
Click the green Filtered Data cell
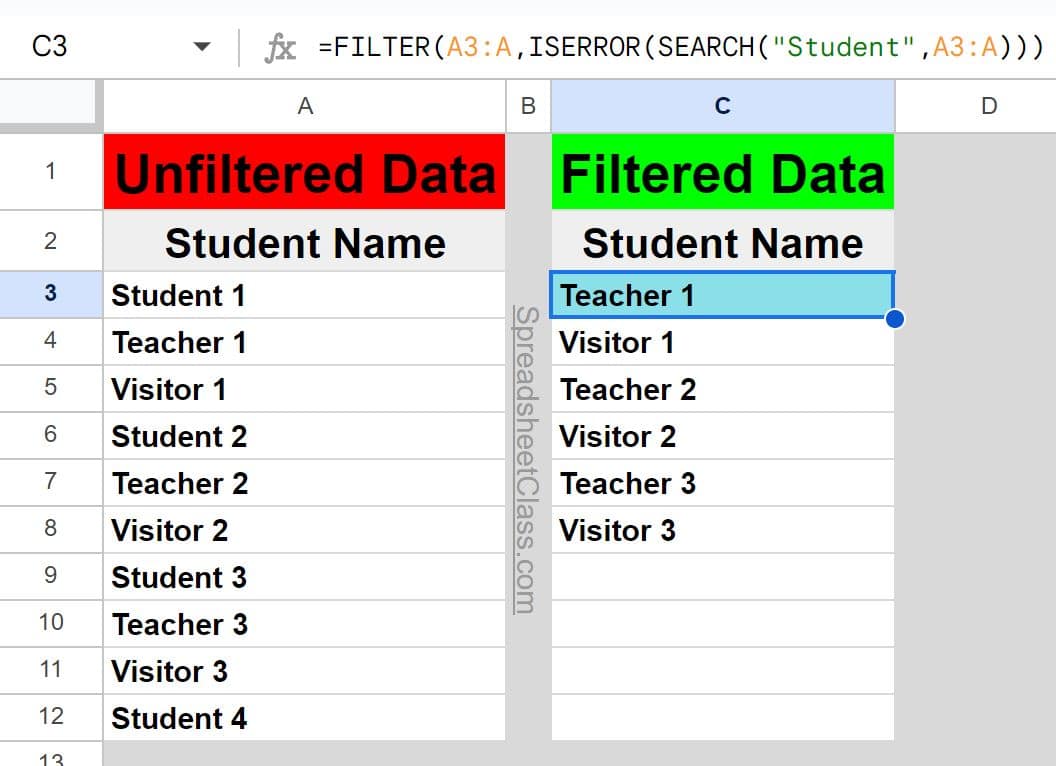click(722, 171)
